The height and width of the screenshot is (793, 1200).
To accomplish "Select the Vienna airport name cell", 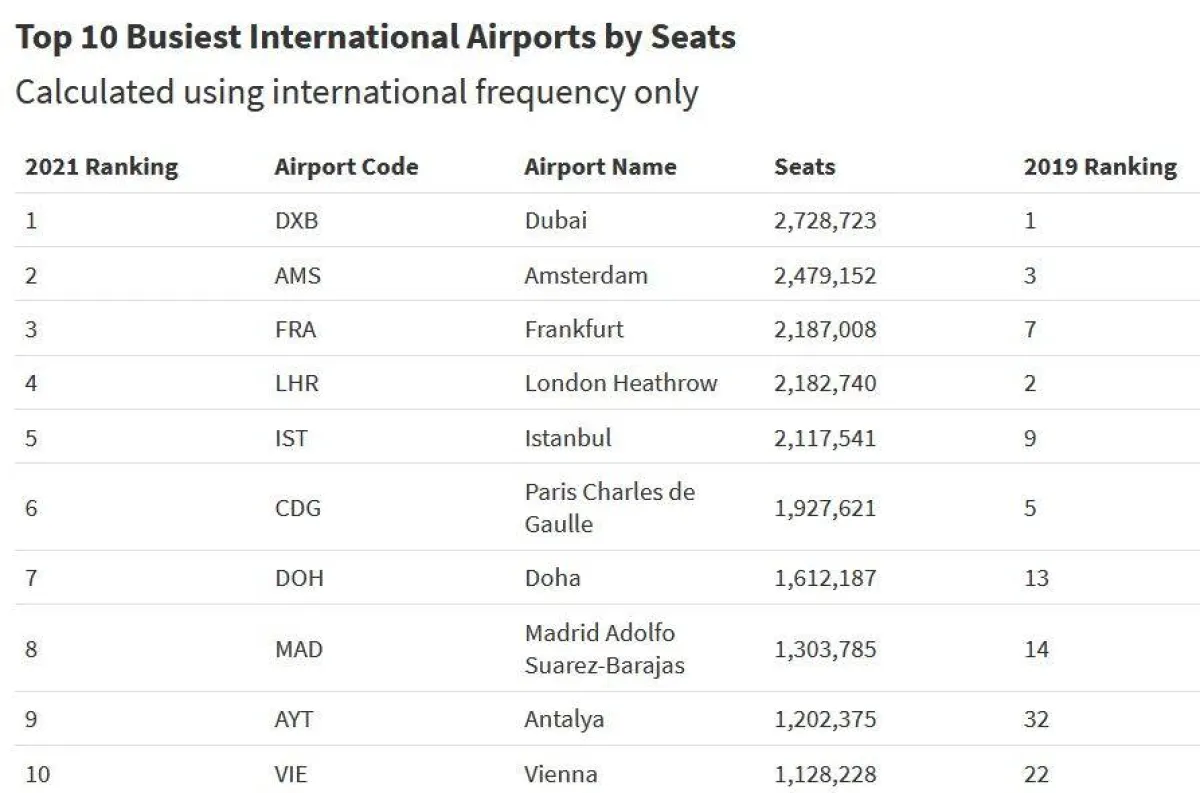I will (561, 774).
